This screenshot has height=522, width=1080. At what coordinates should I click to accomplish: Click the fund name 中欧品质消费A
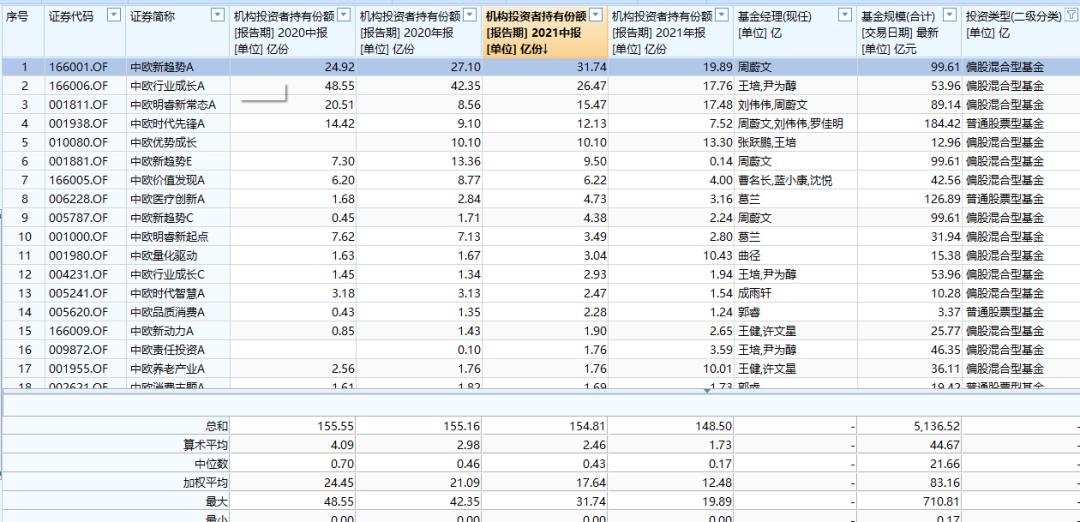coord(167,312)
